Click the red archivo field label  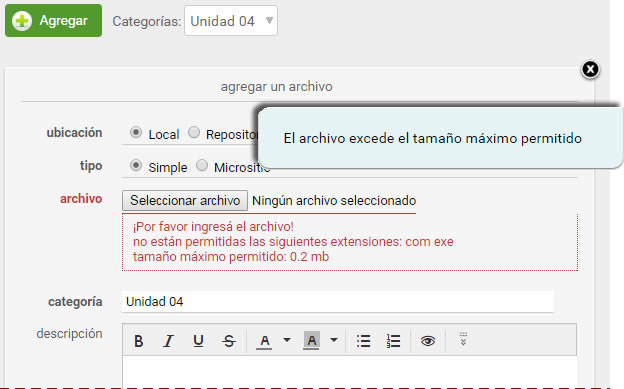(81, 199)
